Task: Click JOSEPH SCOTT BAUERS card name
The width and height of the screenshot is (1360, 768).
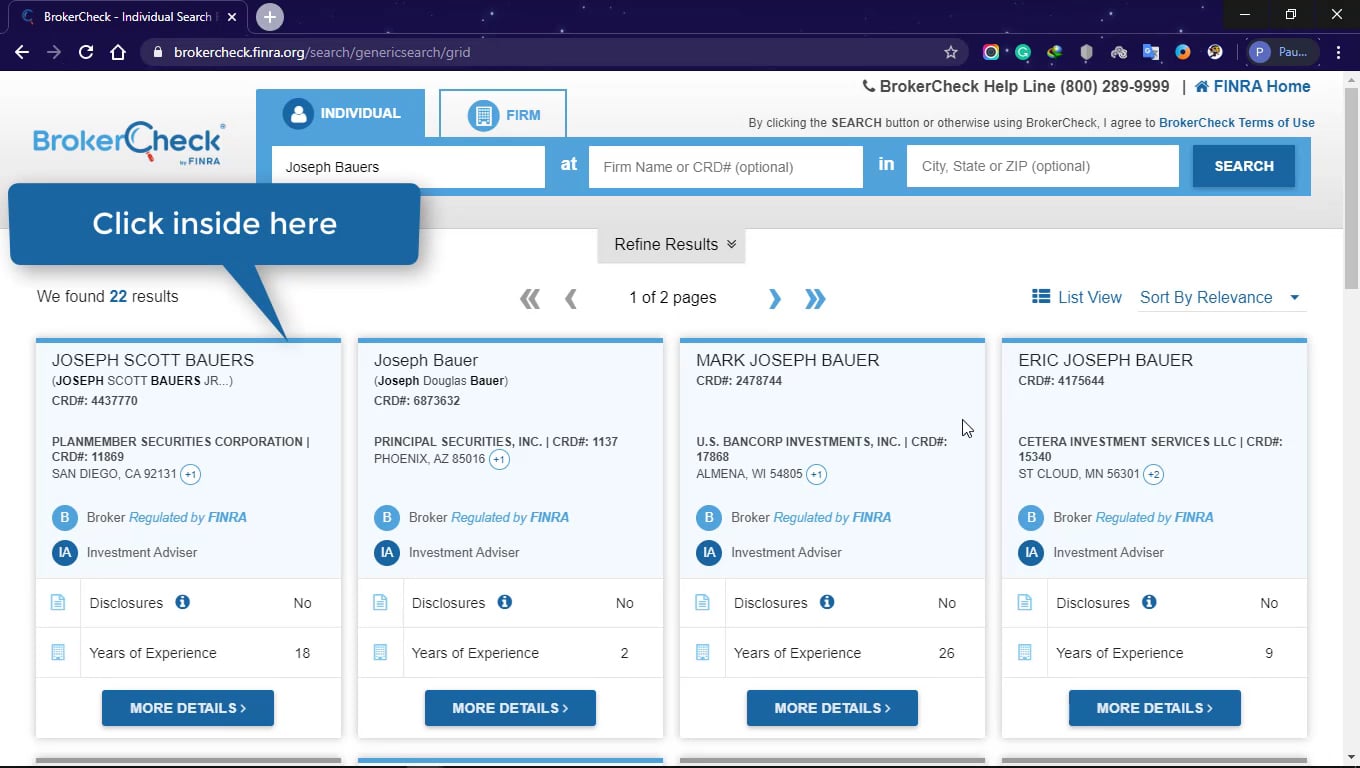Action: click(153, 360)
